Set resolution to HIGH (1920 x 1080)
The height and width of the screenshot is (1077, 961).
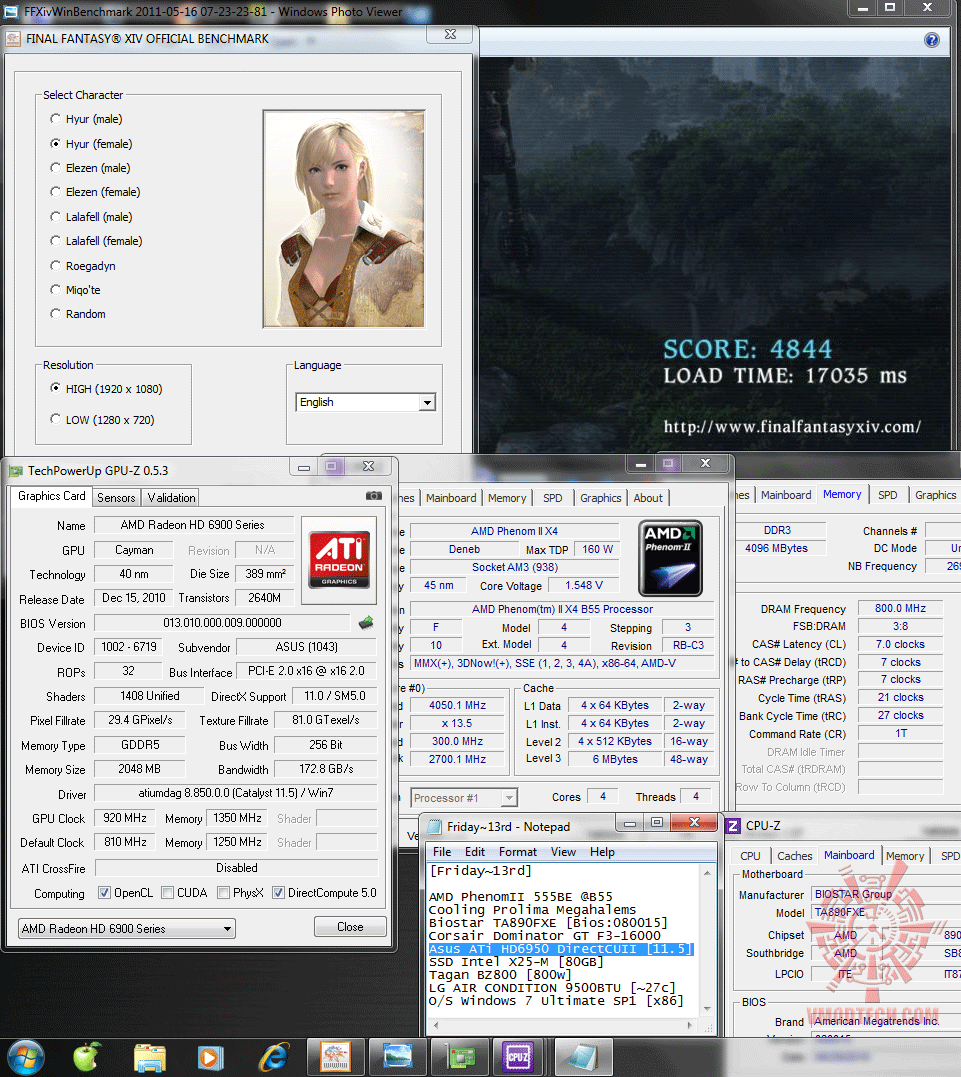tap(106, 389)
